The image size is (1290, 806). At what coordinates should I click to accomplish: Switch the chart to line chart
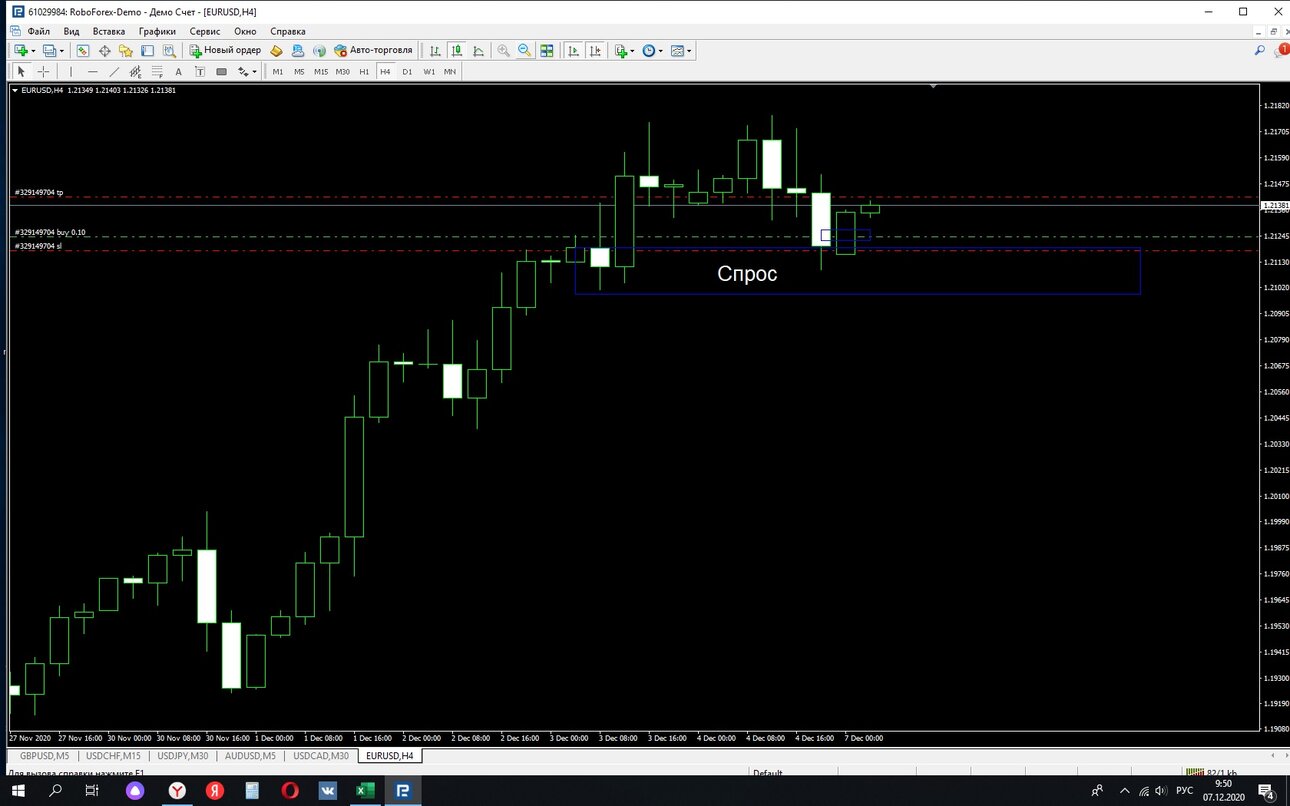click(x=478, y=50)
